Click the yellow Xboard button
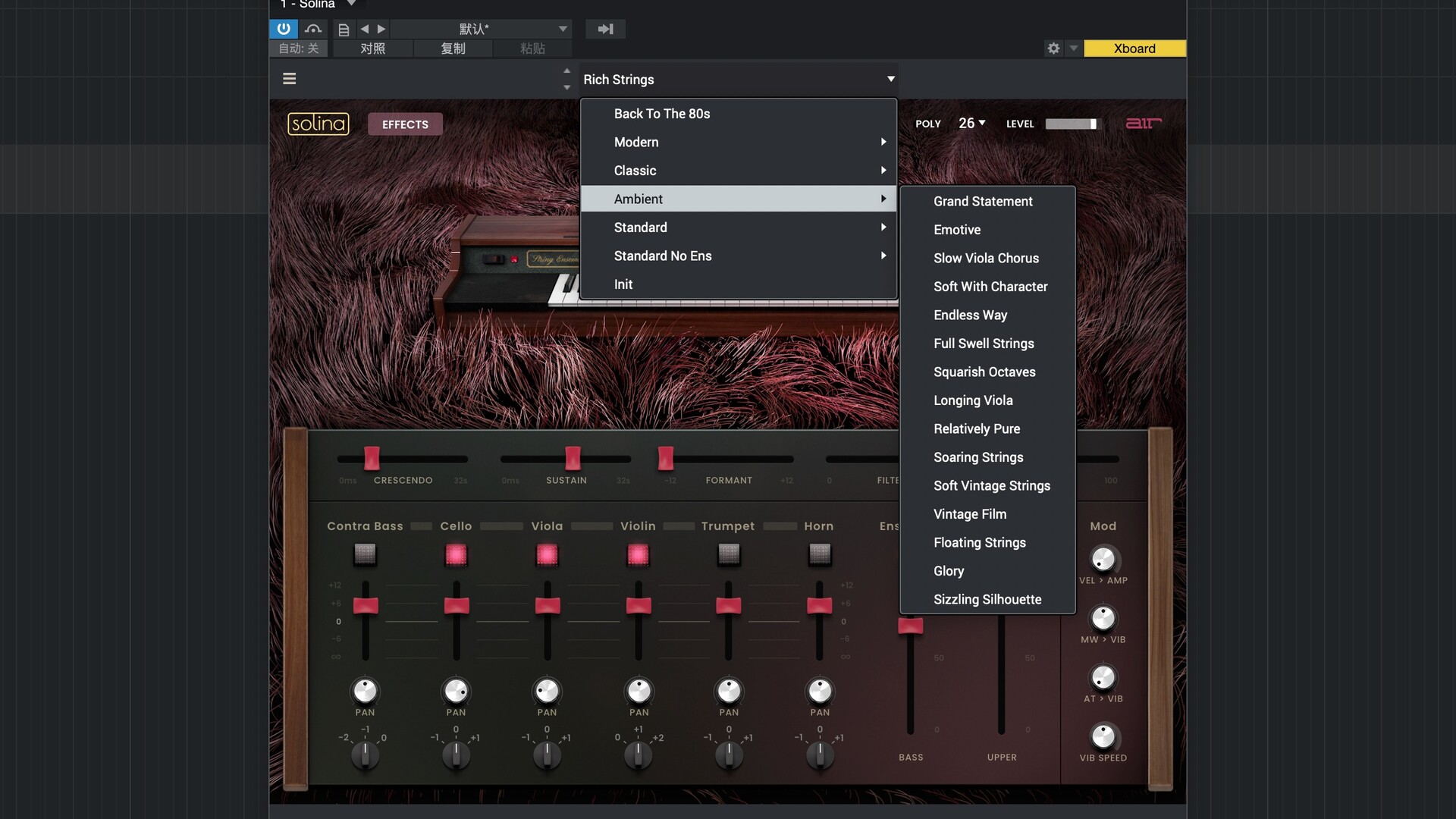Image resolution: width=1456 pixels, height=819 pixels. pyautogui.click(x=1134, y=49)
